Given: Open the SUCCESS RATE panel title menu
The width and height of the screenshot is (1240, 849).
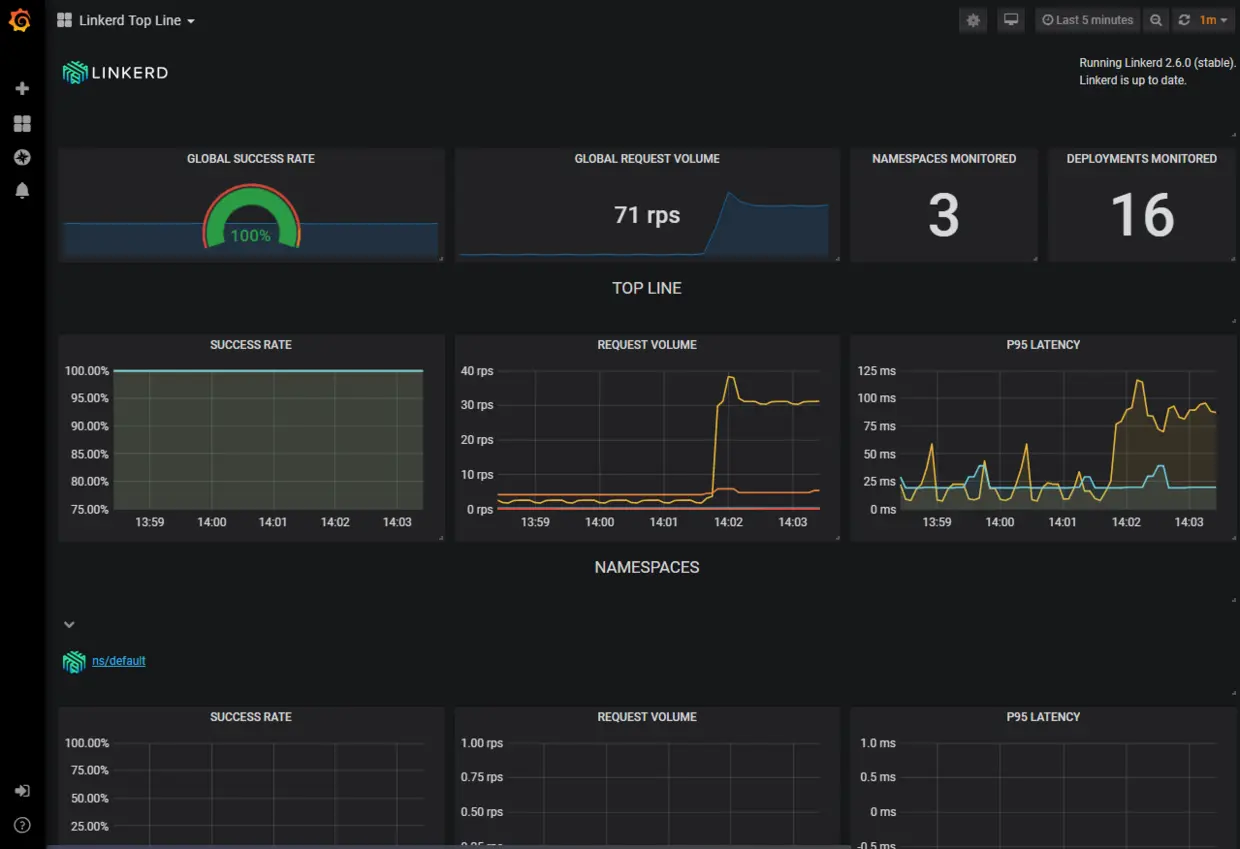Looking at the screenshot, I should click(x=250, y=344).
